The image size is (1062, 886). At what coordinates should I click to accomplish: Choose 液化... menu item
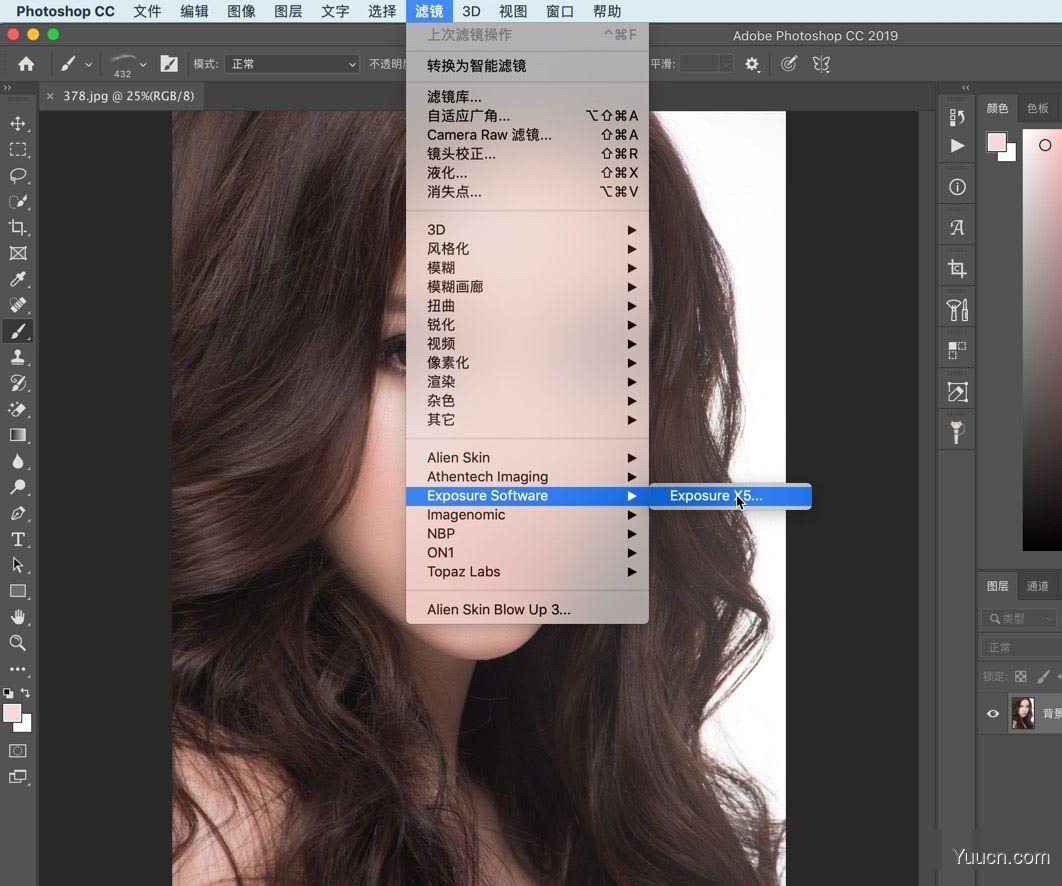click(527, 173)
